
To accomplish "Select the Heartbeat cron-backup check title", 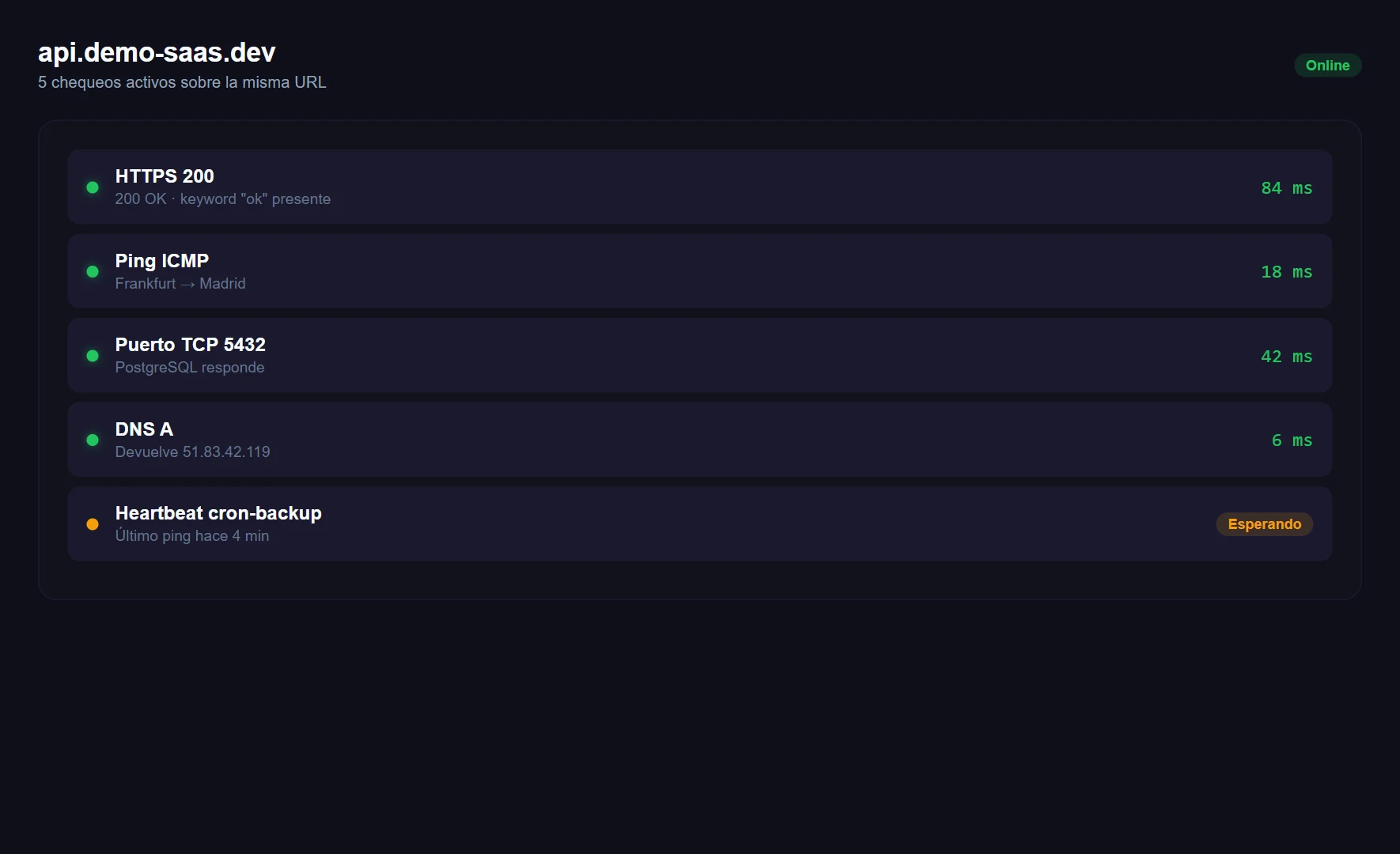I will pos(218,513).
